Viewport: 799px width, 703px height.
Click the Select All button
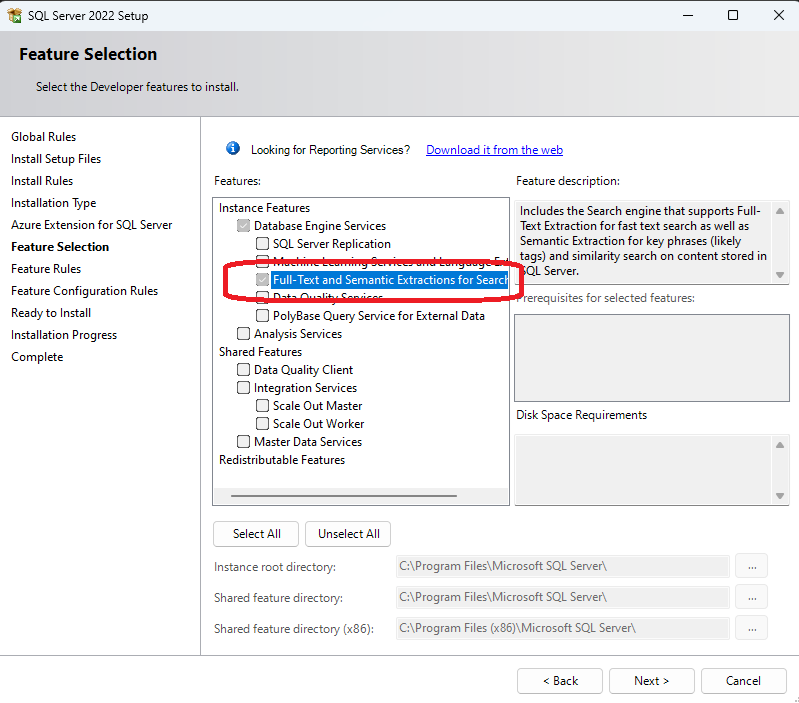[x=256, y=534]
